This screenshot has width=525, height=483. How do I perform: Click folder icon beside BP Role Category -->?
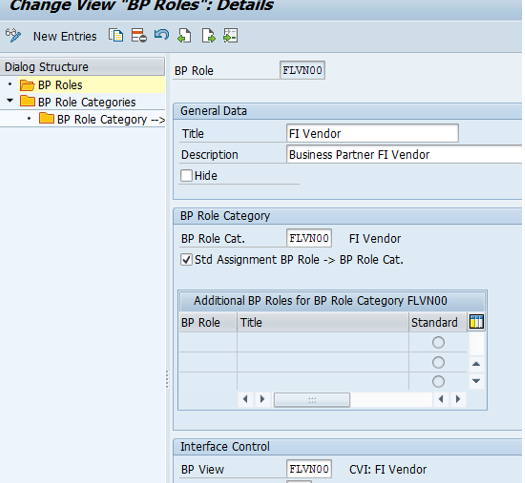[46, 118]
